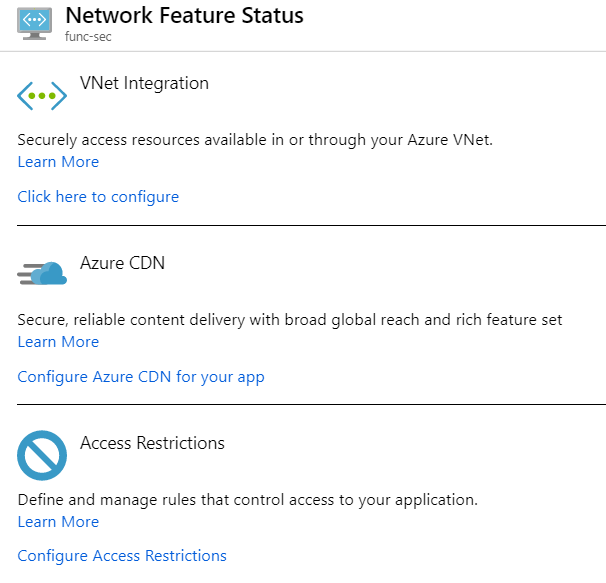Click the VNet Integration heading

coord(144,83)
